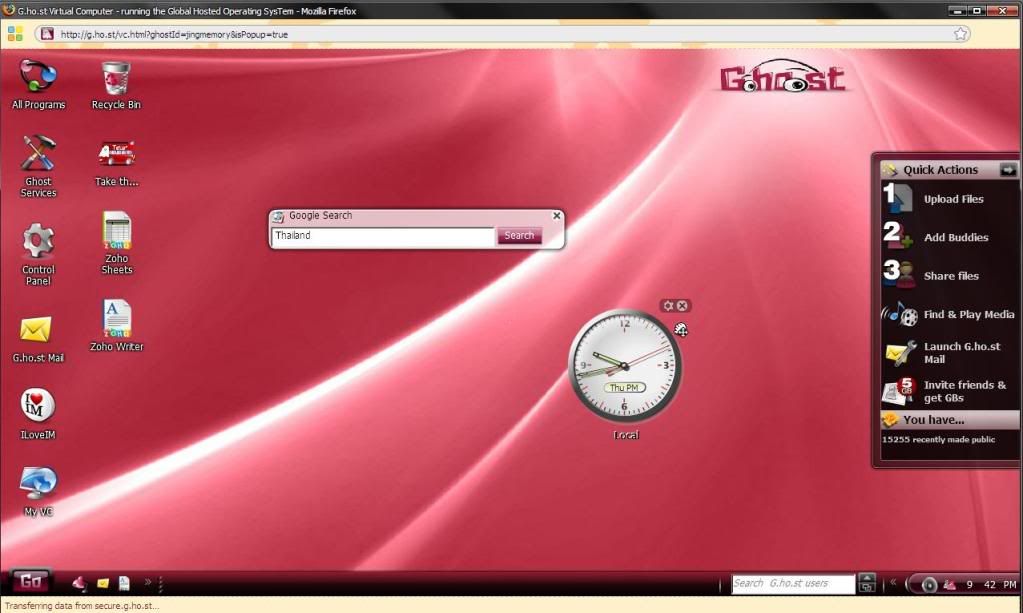The image size is (1023, 613).
Task: Expand the system tray with the left chevron
Action: tap(893, 582)
